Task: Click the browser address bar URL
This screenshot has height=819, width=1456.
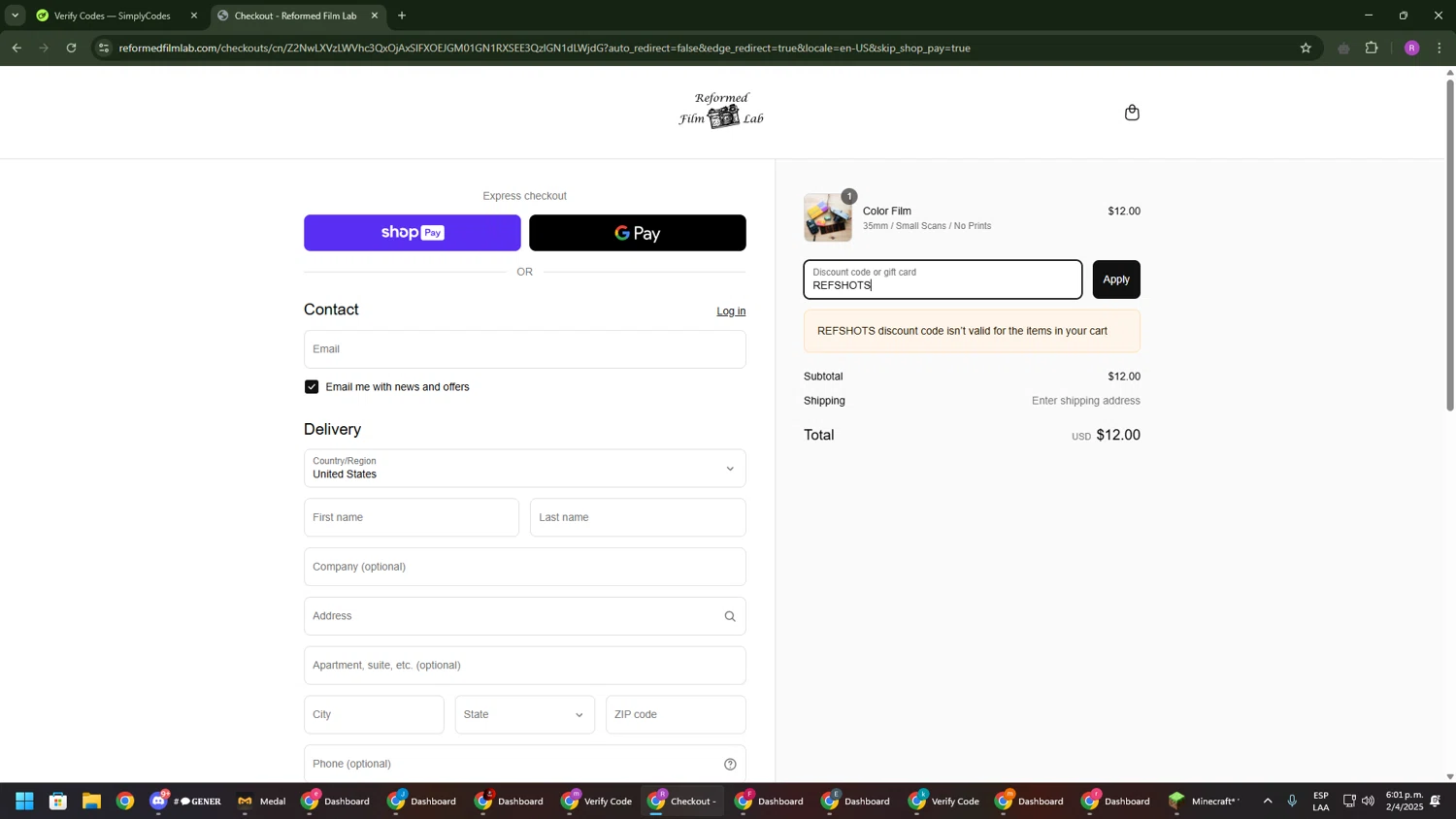Action: pos(545,48)
